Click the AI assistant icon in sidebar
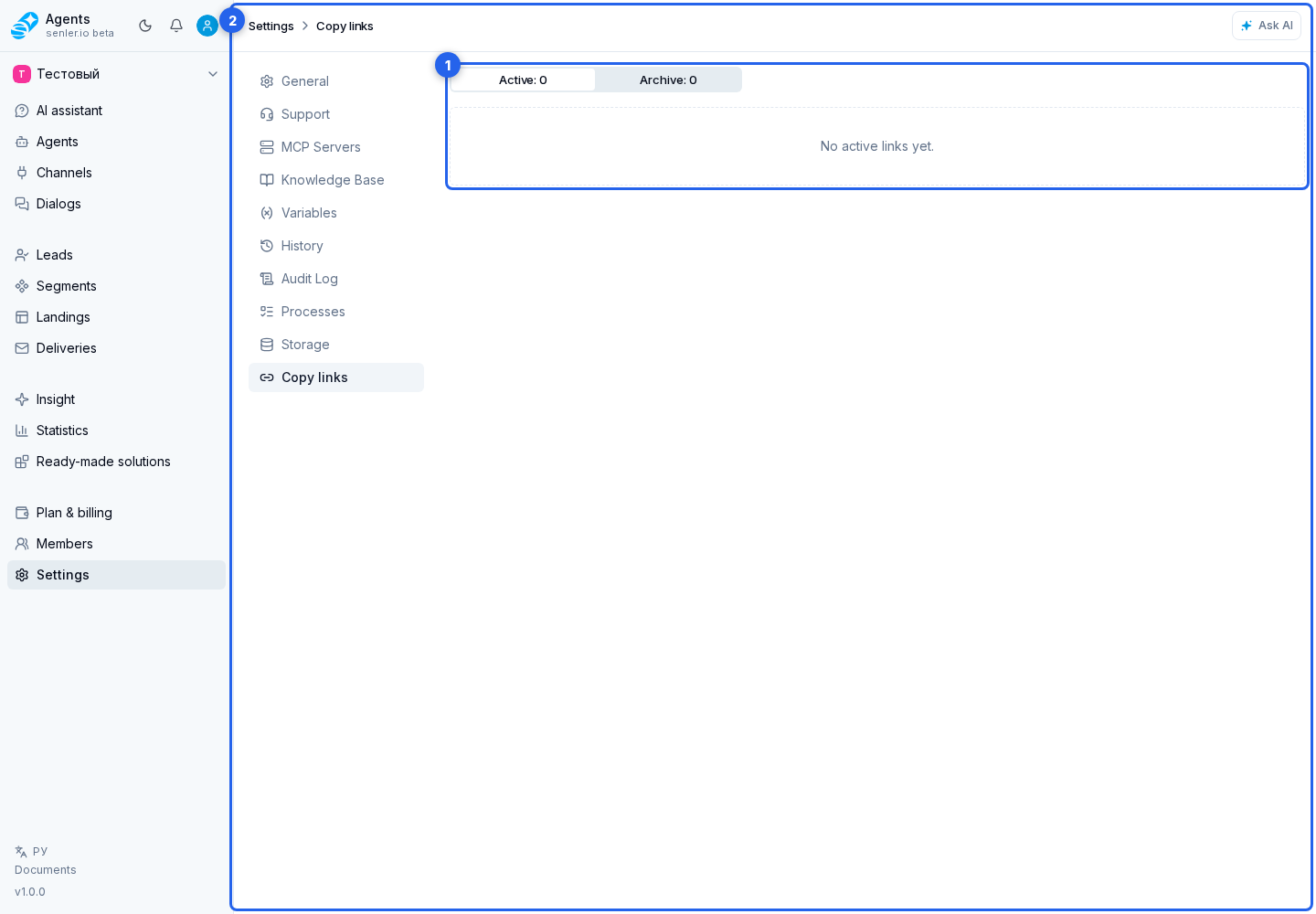 click(x=22, y=111)
